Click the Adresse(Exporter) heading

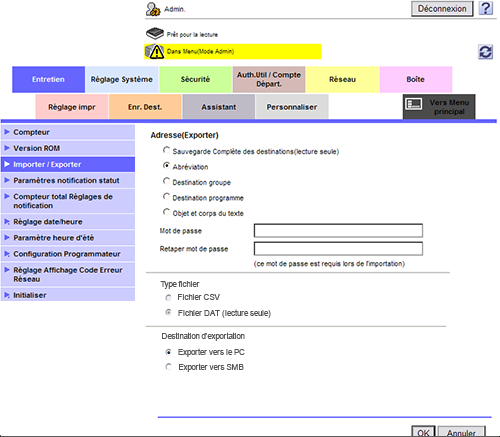click(x=185, y=135)
